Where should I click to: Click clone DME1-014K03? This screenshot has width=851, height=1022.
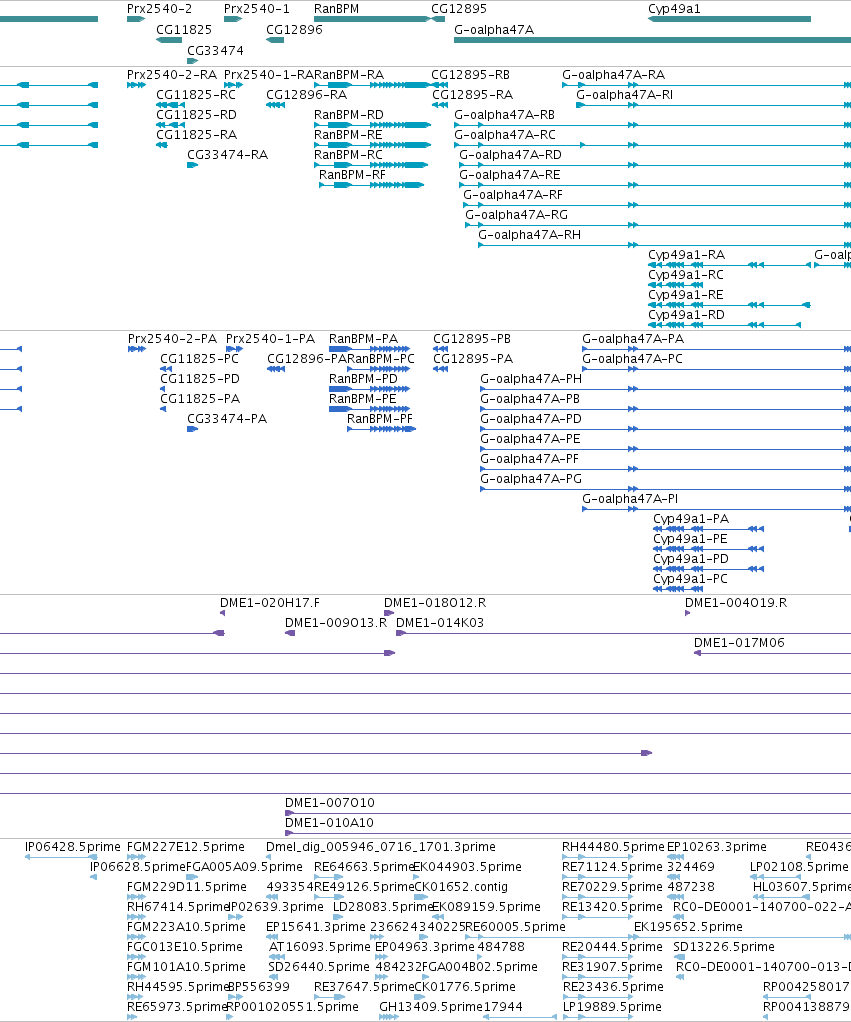click(x=440, y=623)
